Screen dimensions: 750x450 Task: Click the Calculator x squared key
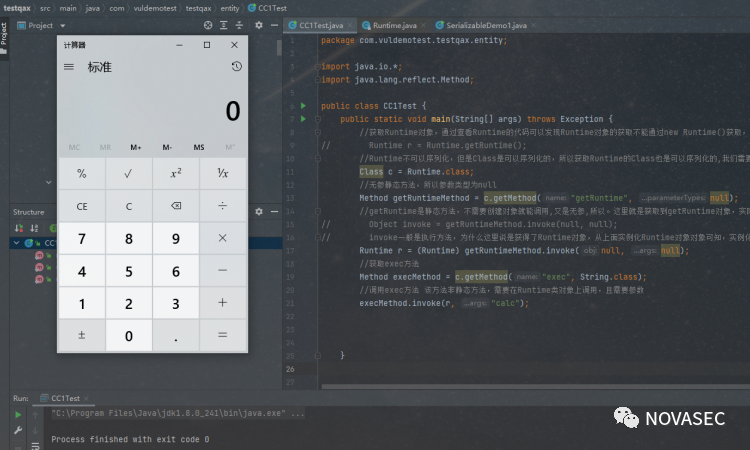point(176,174)
